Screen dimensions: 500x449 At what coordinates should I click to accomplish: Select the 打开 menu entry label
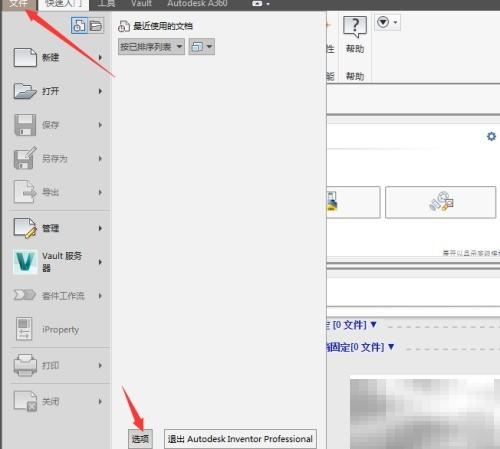50,91
